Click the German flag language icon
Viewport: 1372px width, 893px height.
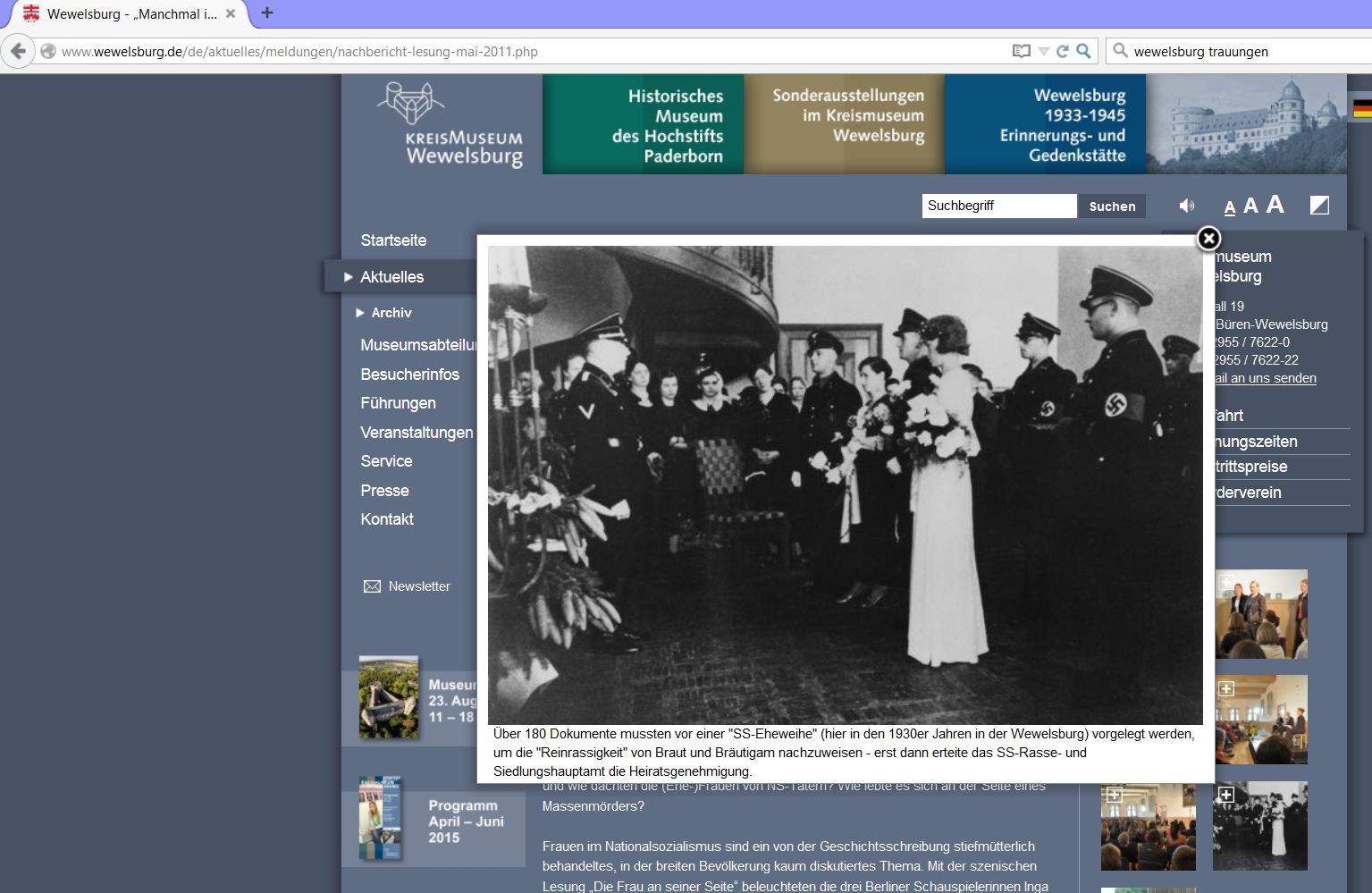point(1361,109)
